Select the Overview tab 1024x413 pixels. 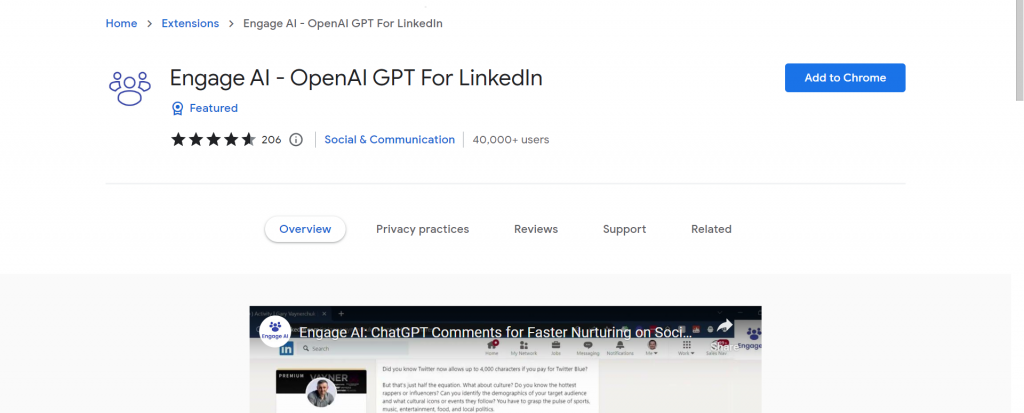click(x=305, y=229)
